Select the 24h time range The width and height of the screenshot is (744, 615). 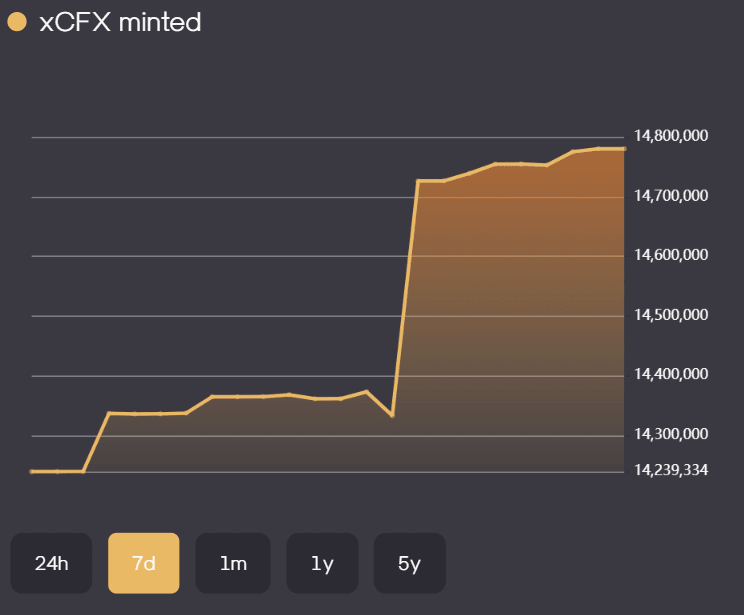coord(51,563)
